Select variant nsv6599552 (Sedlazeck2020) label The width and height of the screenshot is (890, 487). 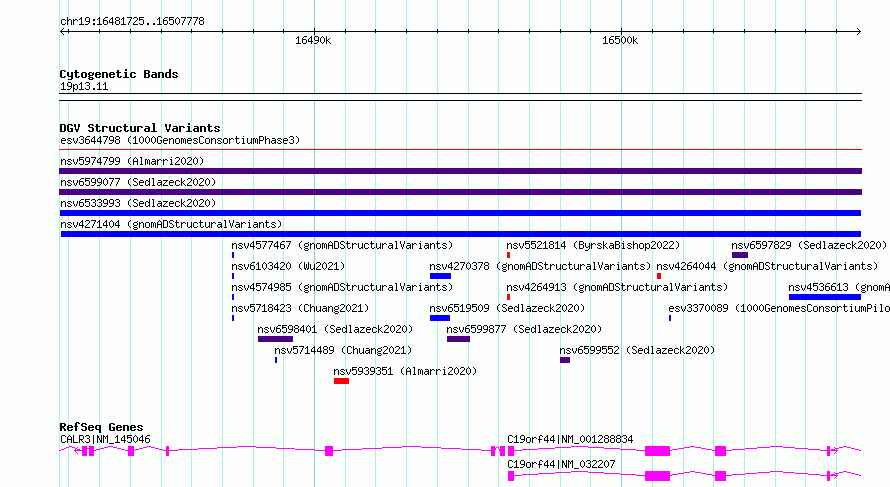point(637,350)
